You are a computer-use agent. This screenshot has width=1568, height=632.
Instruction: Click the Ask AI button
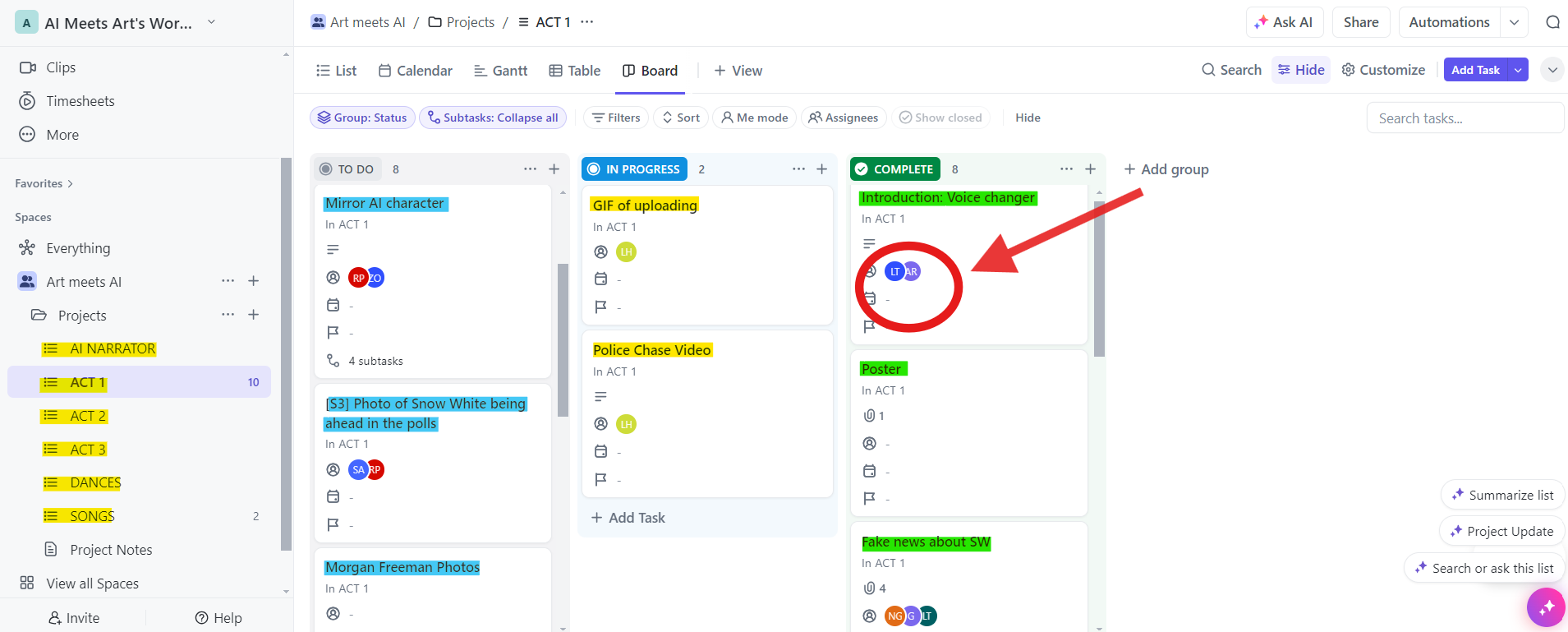click(x=1285, y=22)
